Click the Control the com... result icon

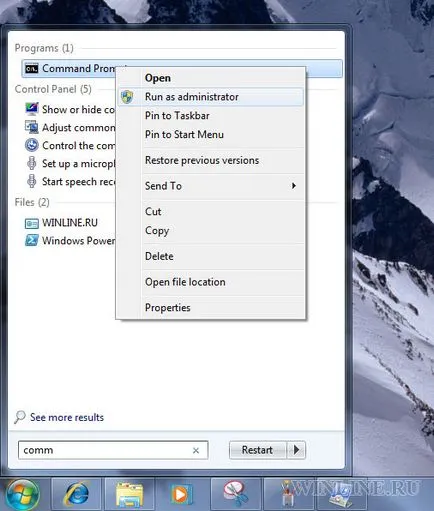pos(32,145)
